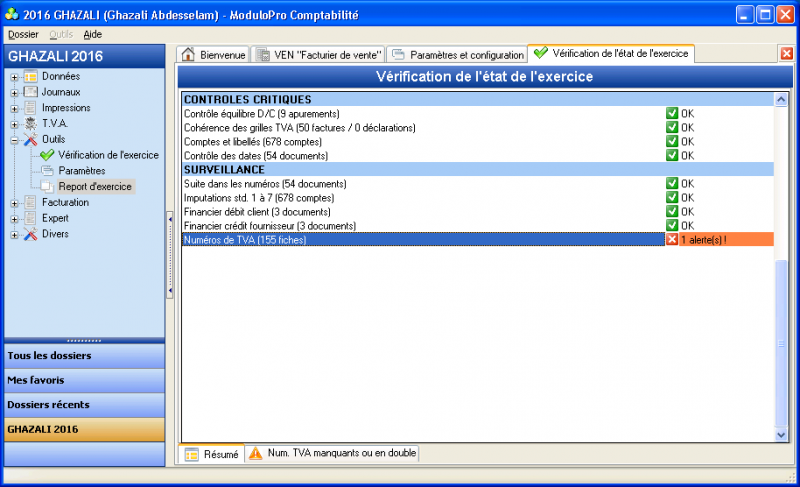
Task: Close the current tab with red X
Action: (x=786, y=53)
